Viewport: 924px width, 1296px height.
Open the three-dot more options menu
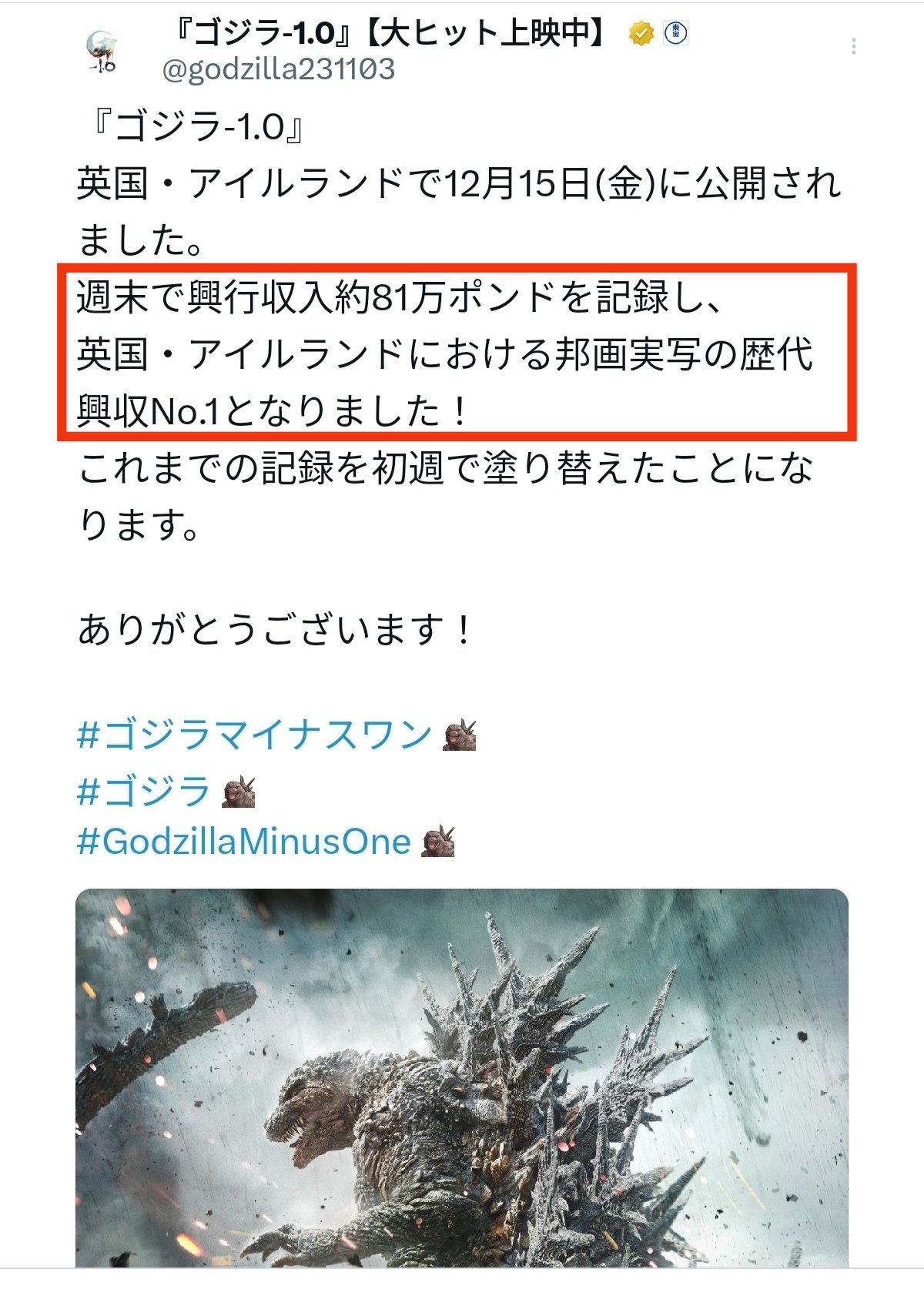(x=853, y=46)
